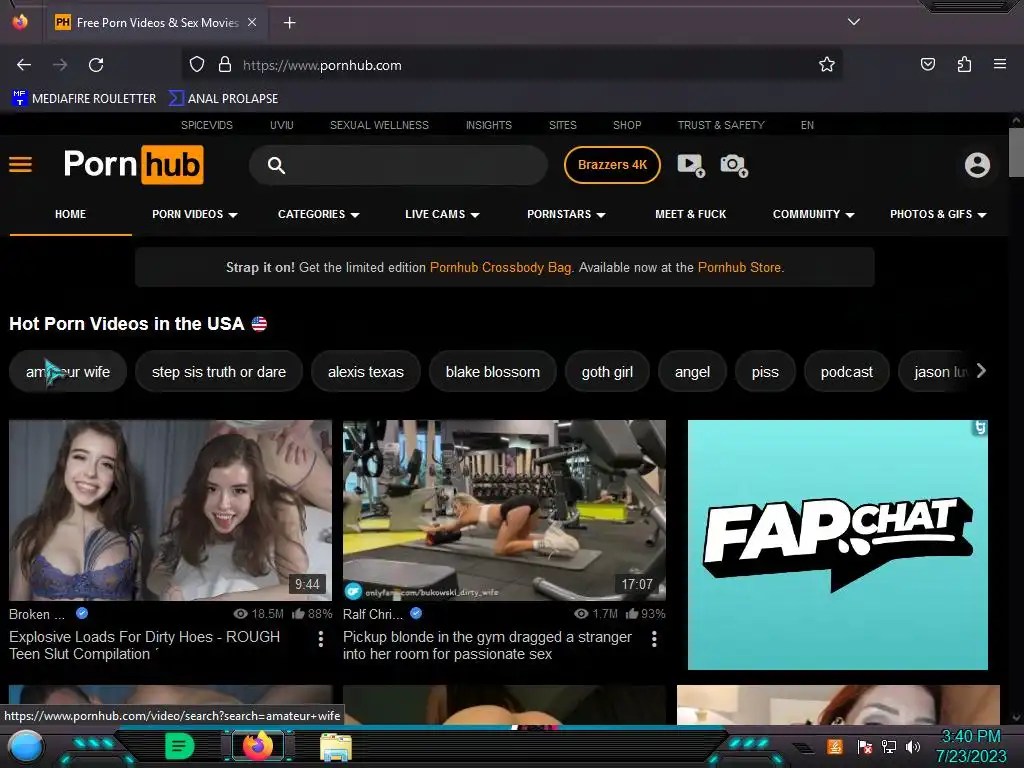
Task: Open the SHOP link
Action: [x=627, y=125]
